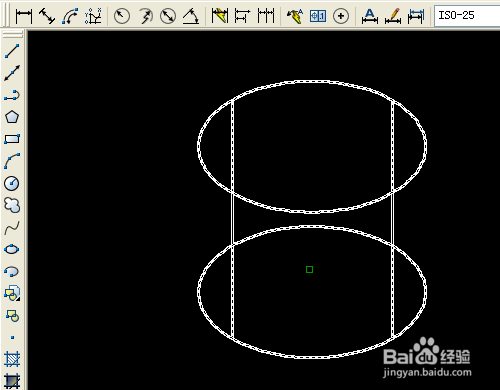This screenshot has width=500, height=390.
Task: Choose the Jogged radius dimension tool
Action: (x=145, y=16)
